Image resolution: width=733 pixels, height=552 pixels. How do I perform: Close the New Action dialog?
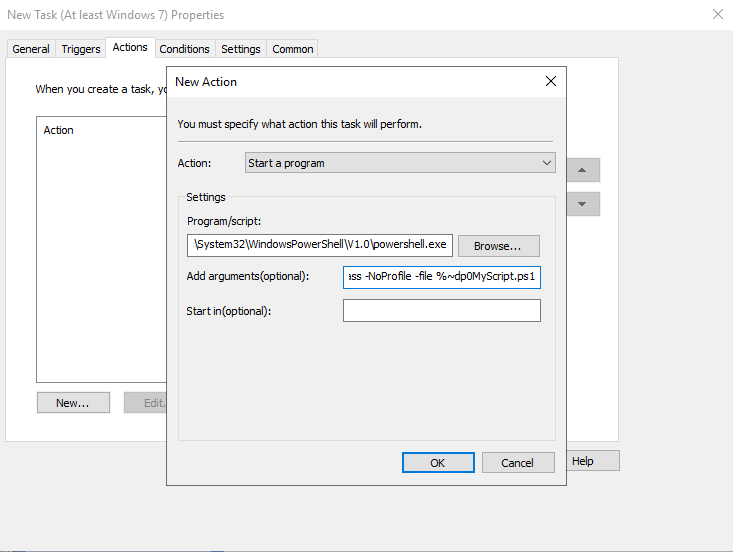[x=551, y=81]
